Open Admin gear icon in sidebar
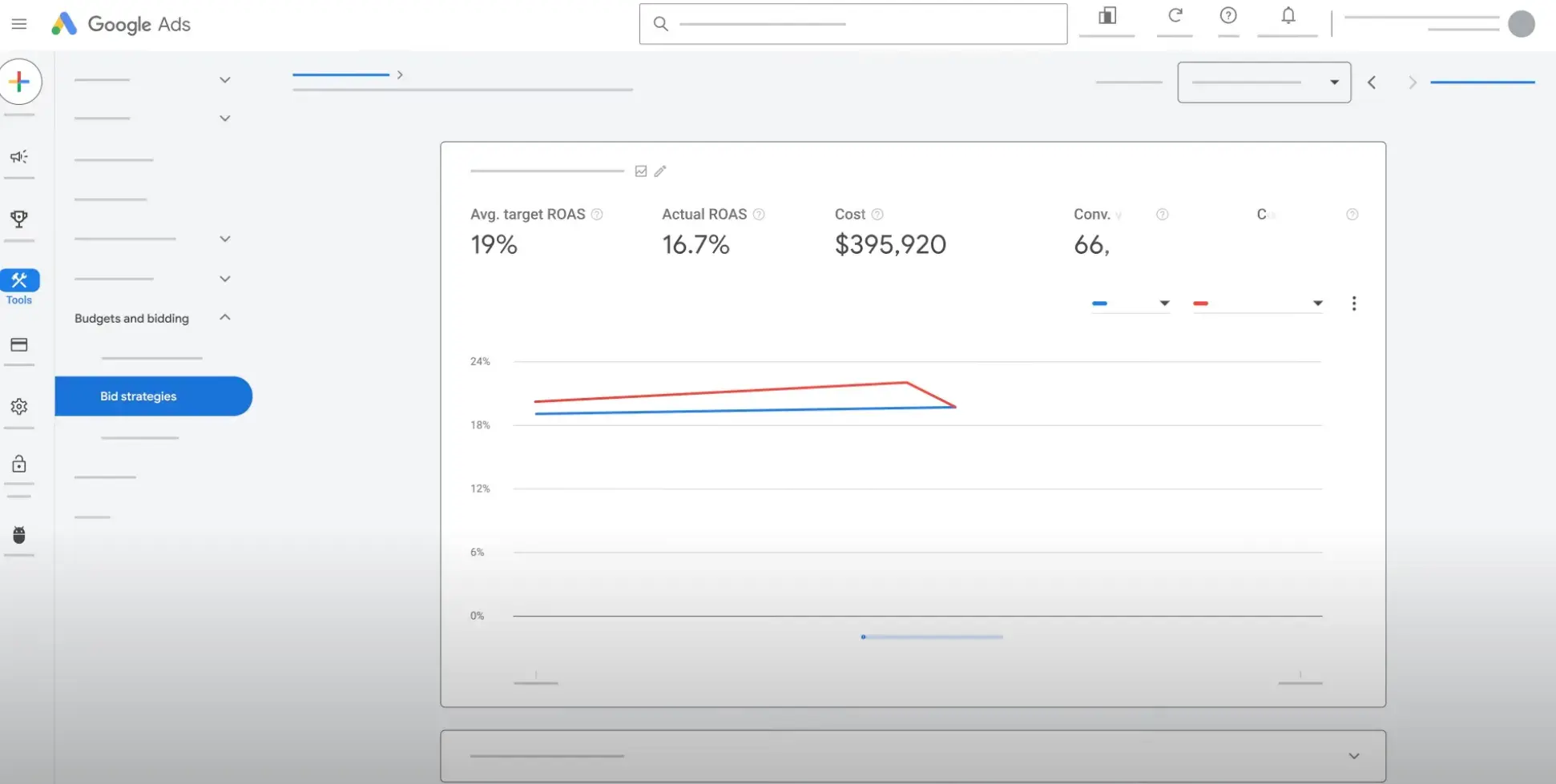This screenshot has width=1556, height=784. 19,407
